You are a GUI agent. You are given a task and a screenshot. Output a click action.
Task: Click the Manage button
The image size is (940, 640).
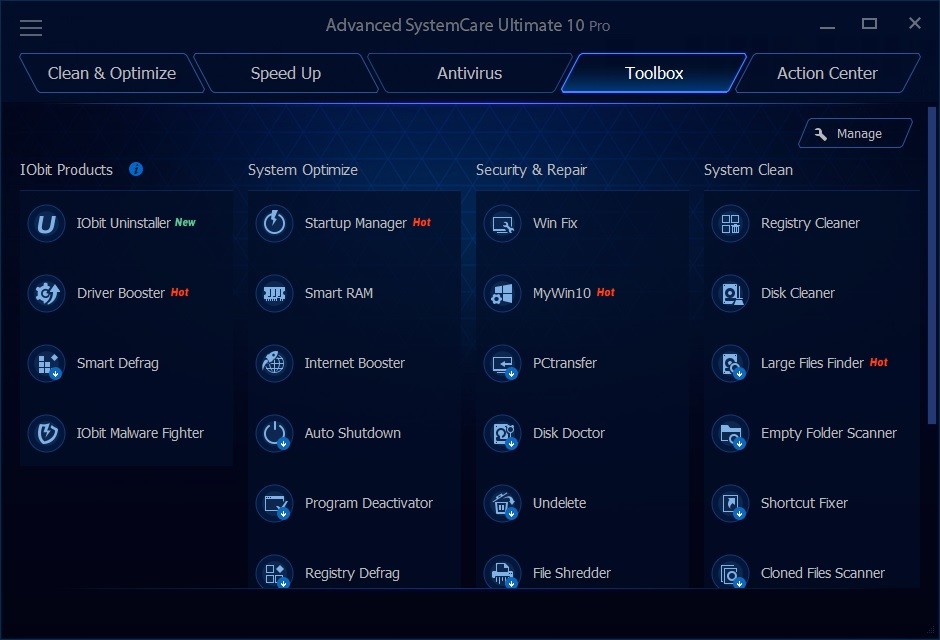tap(855, 133)
